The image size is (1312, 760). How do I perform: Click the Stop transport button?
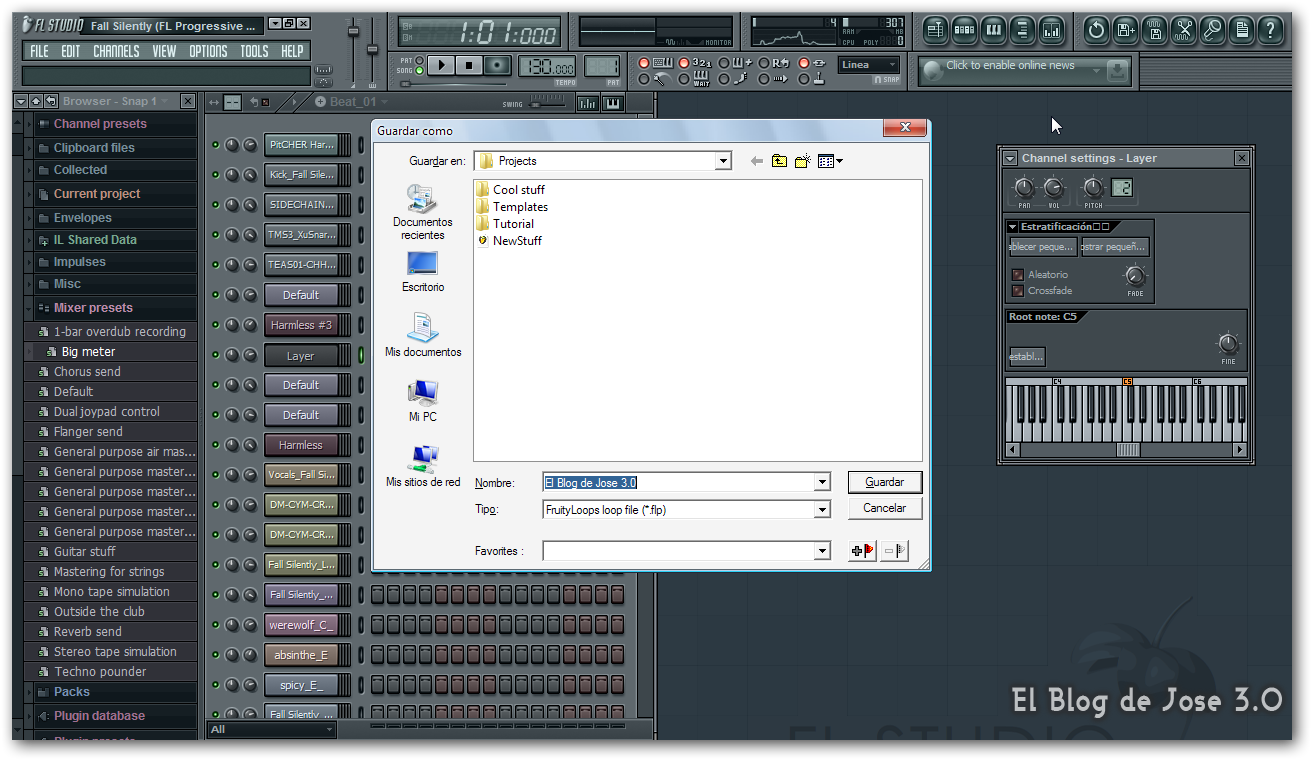(x=468, y=65)
